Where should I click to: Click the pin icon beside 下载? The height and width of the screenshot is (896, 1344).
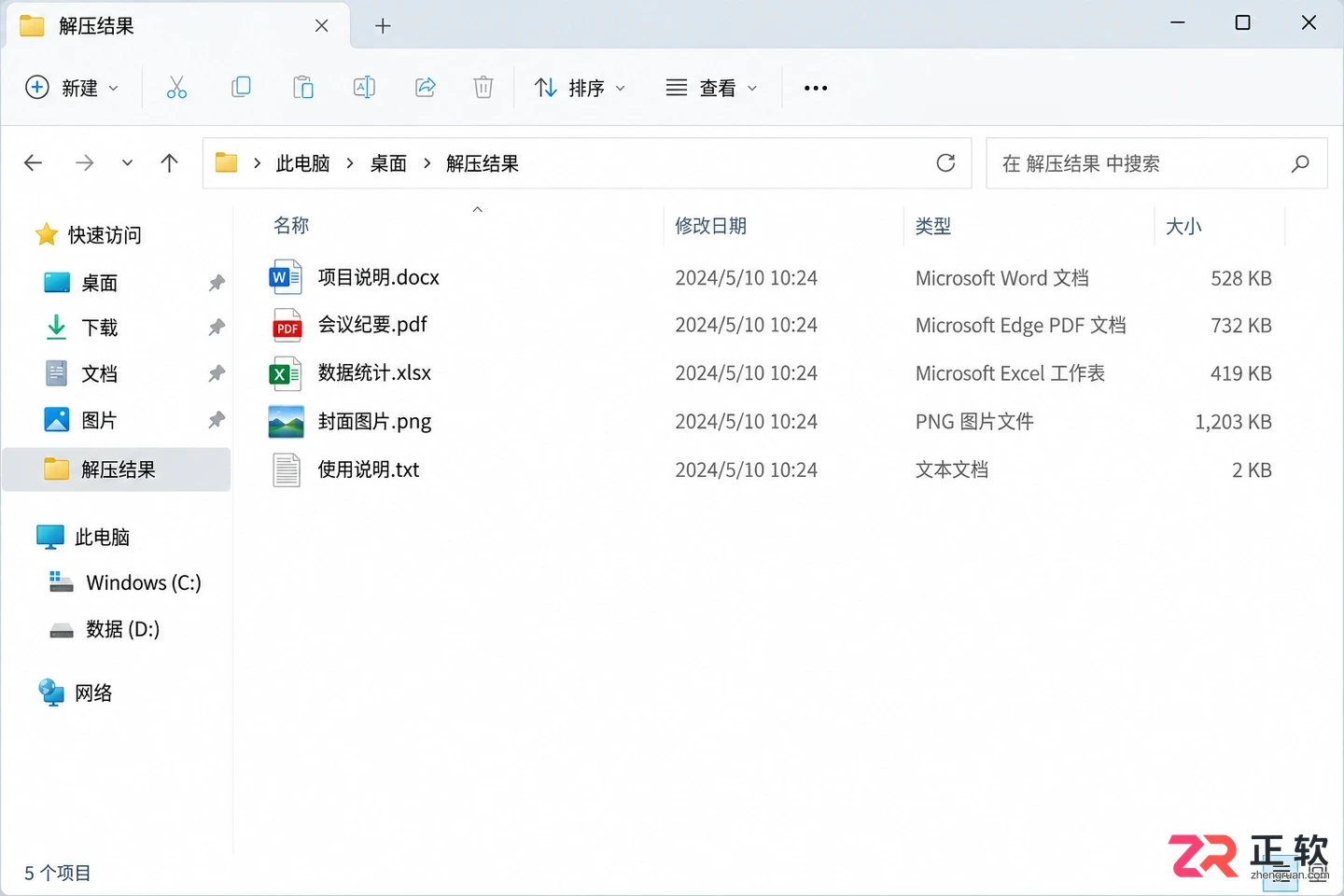coord(217,327)
